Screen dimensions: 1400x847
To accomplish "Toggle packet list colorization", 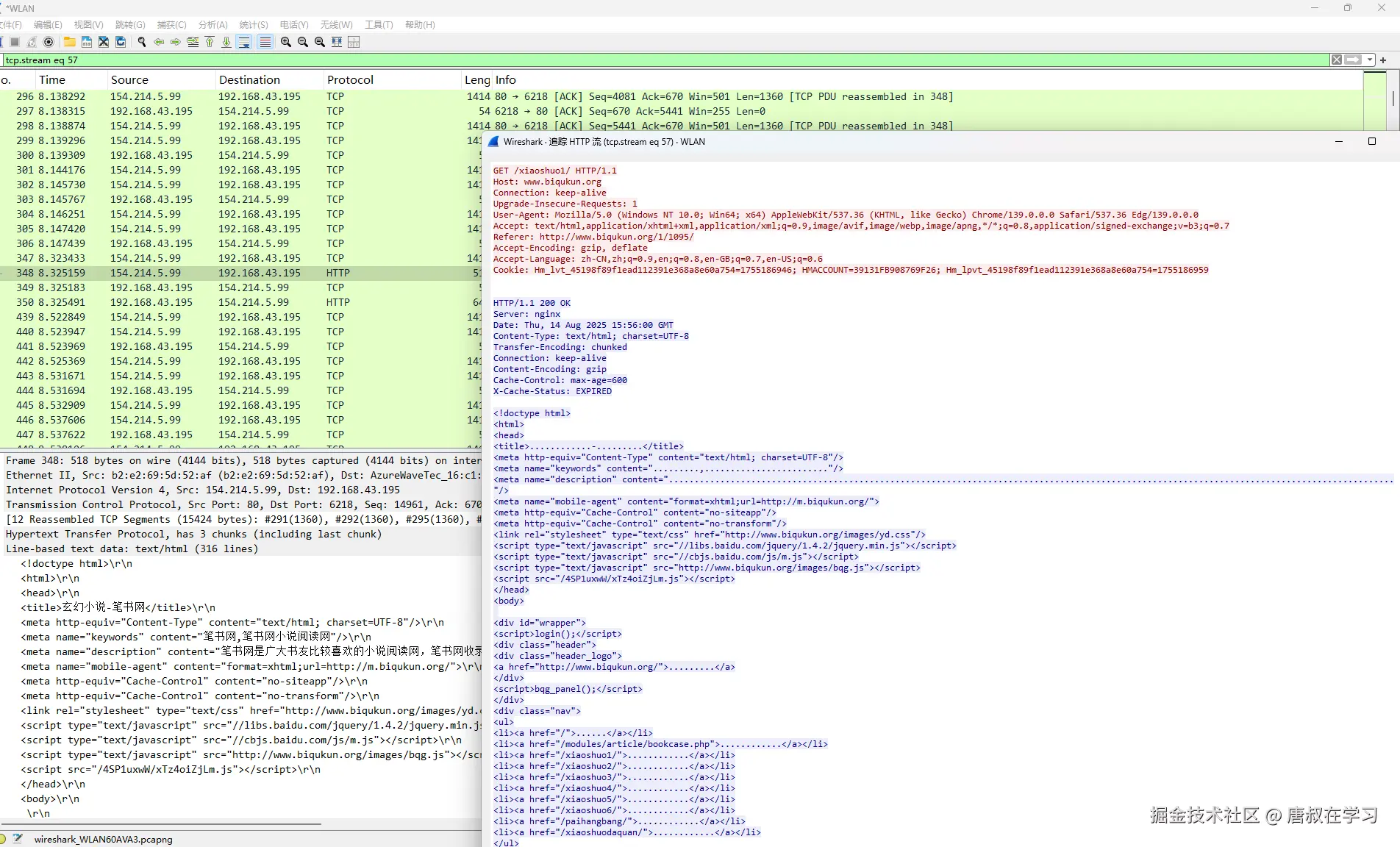I will coord(265,42).
